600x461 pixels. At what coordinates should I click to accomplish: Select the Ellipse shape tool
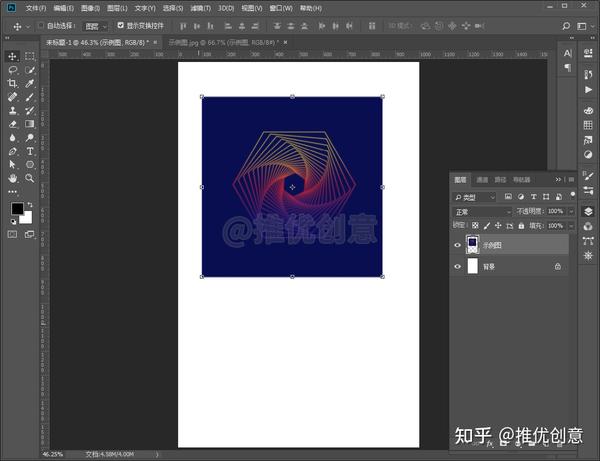point(29,165)
